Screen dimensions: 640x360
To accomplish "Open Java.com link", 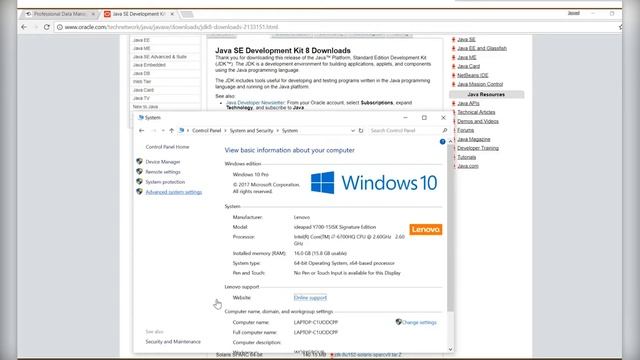I will click(x=468, y=166).
